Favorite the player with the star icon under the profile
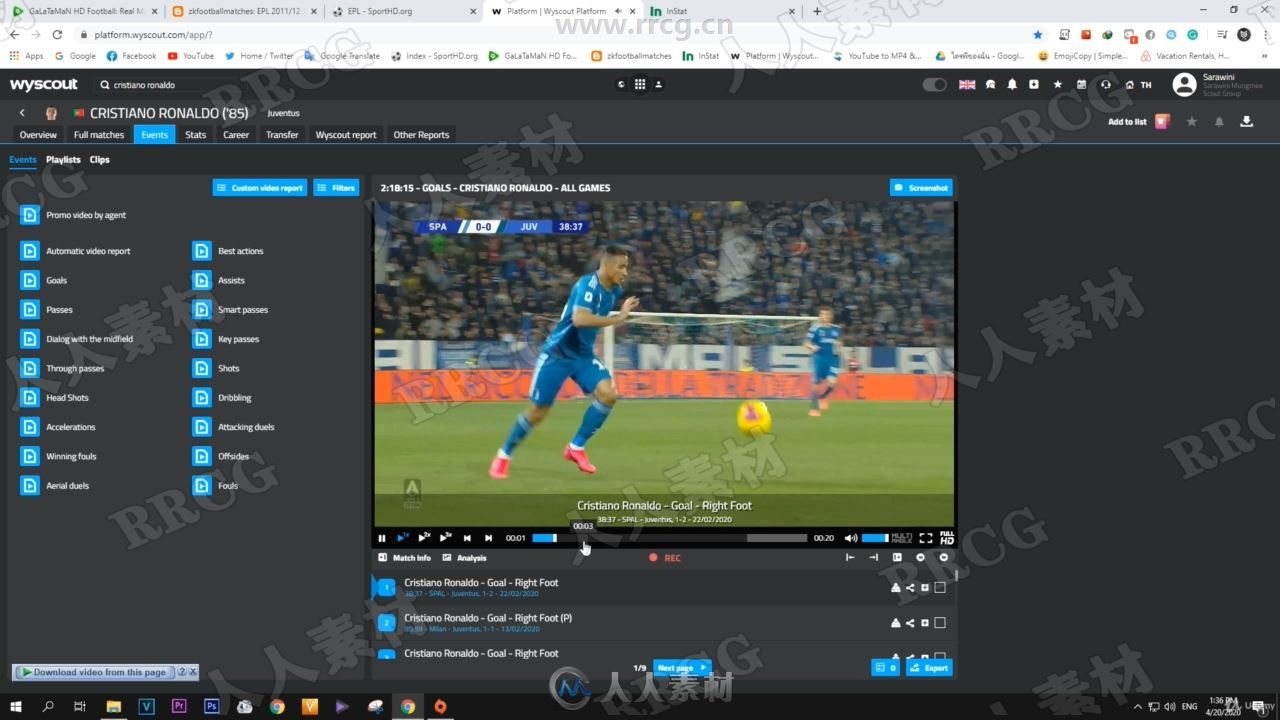The image size is (1280, 720). [1191, 122]
